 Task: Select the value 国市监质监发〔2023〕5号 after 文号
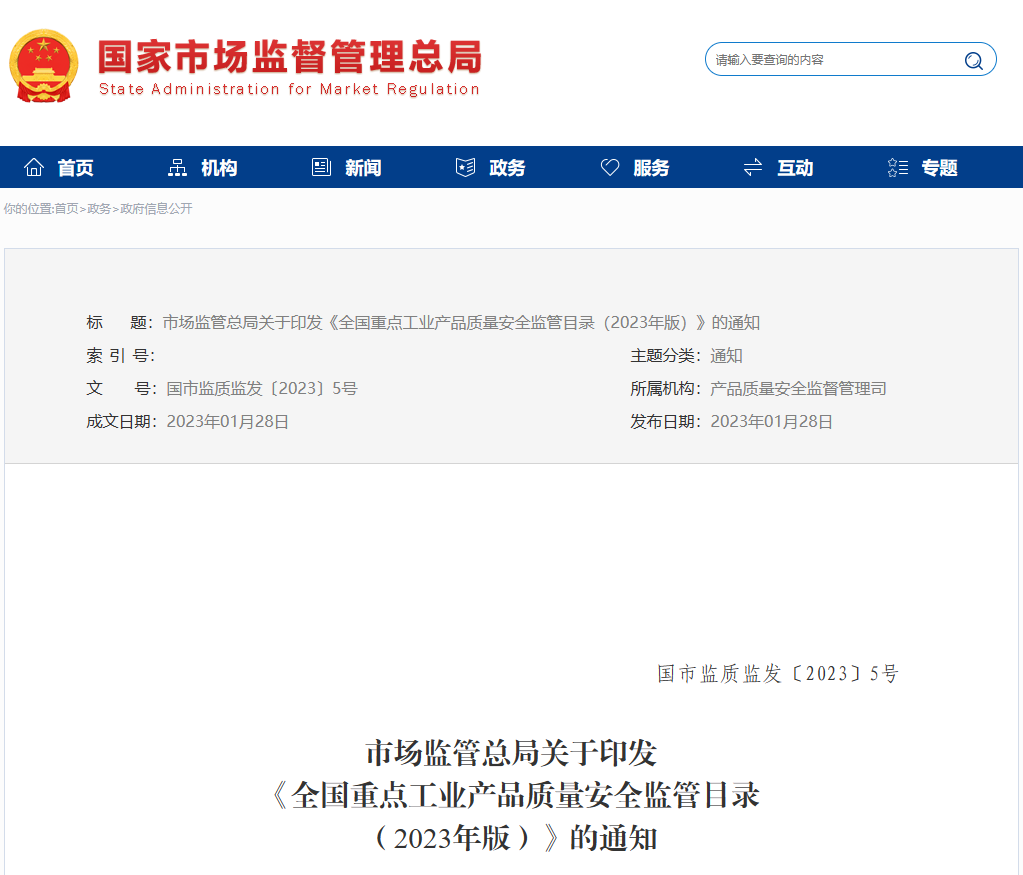pyautogui.click(x=262, y=389)
